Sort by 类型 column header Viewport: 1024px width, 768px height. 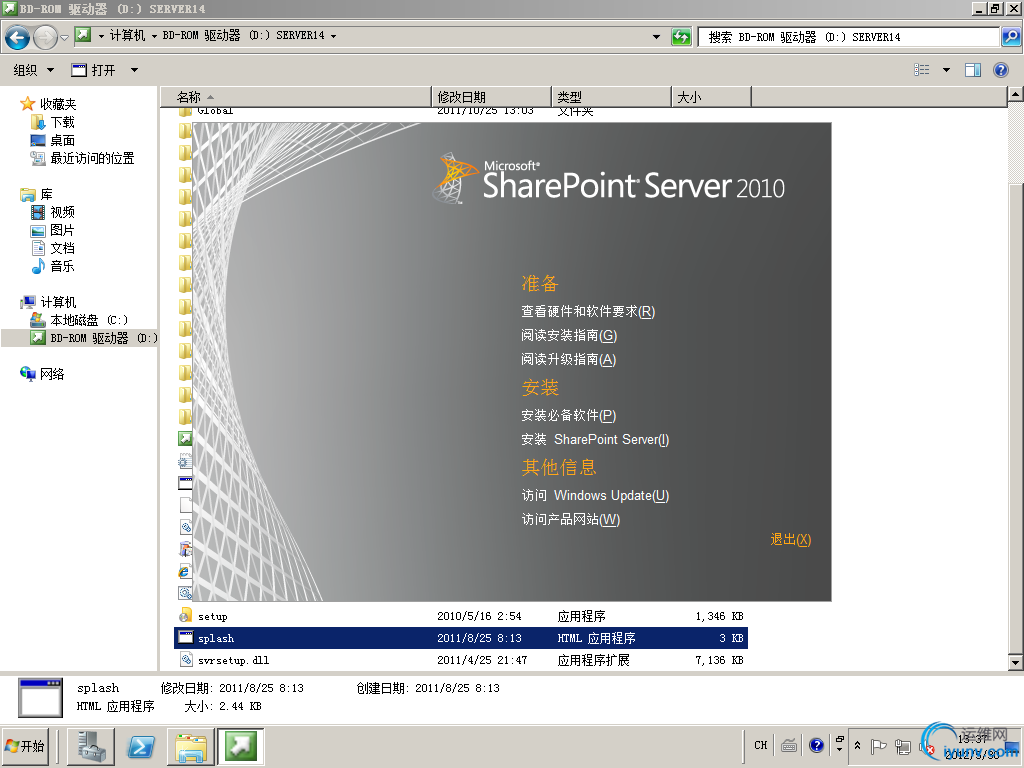click(611, 97)
